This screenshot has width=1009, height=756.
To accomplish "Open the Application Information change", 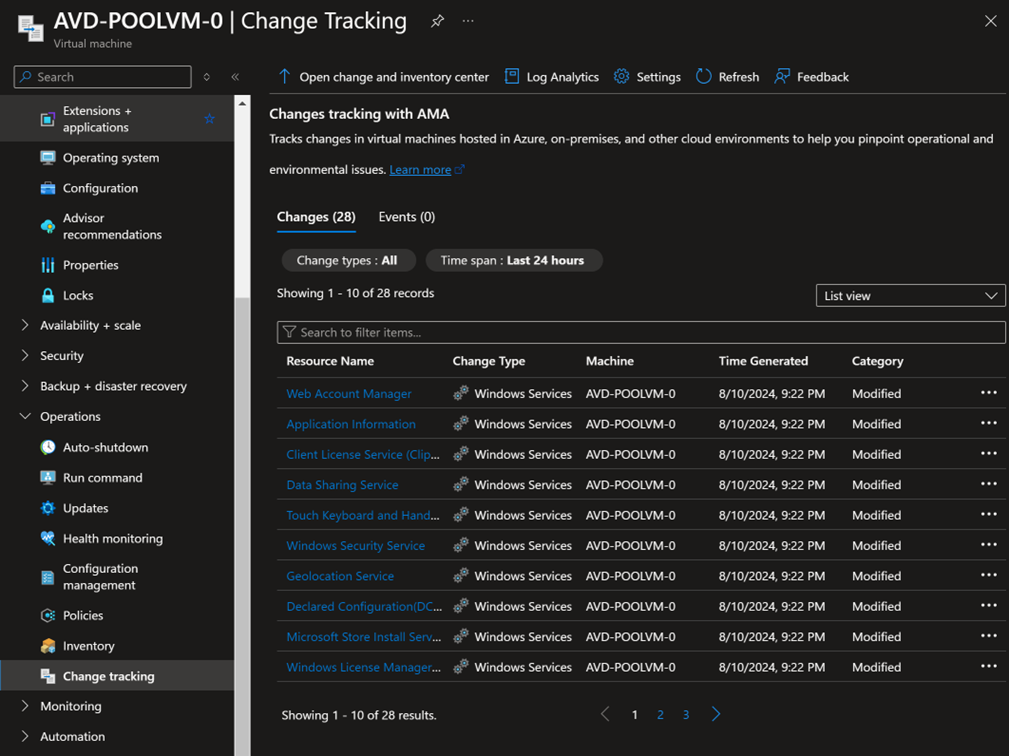I will (x=351, y=424).
